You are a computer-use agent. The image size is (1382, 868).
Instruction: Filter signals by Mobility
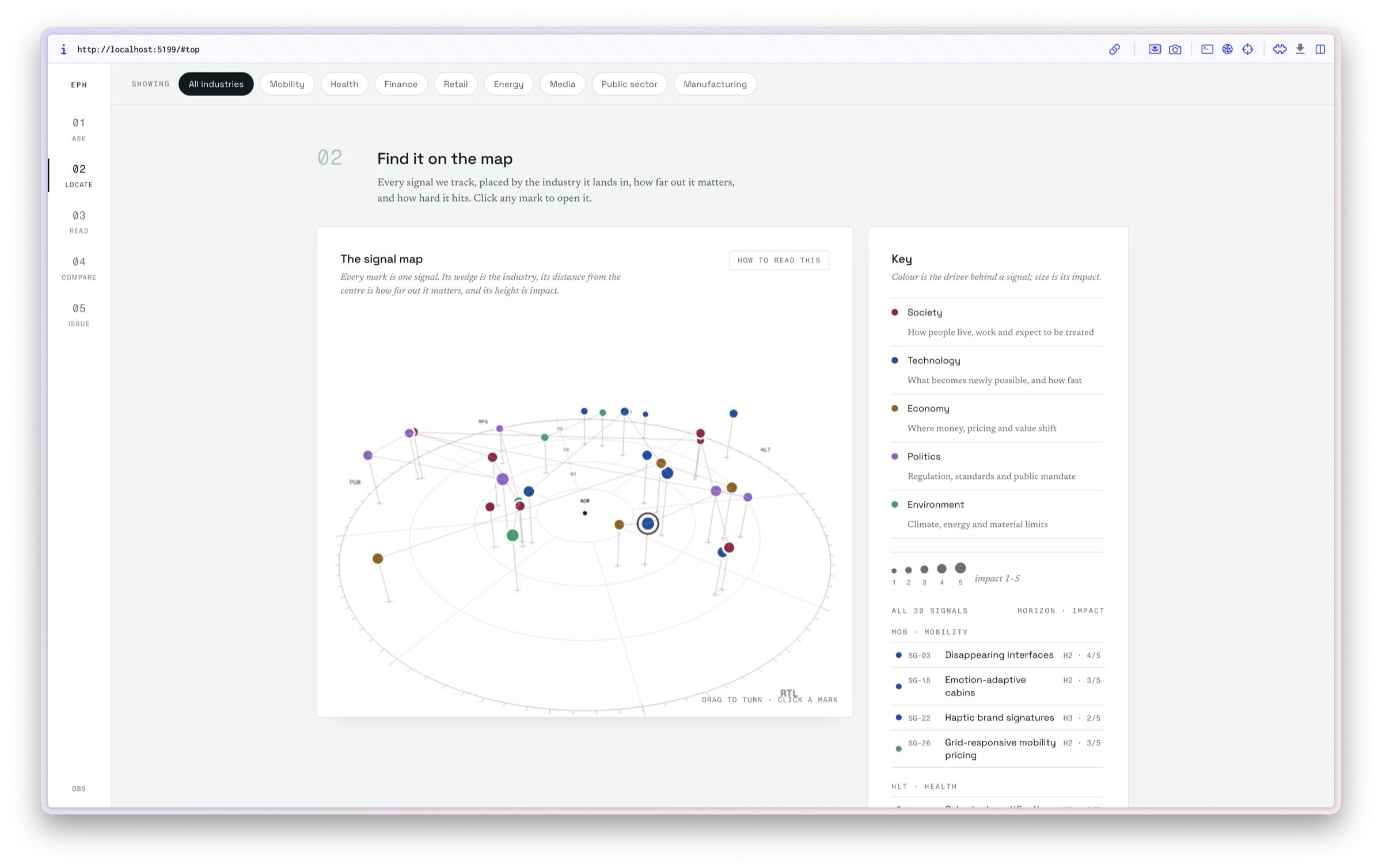(287, 84)
